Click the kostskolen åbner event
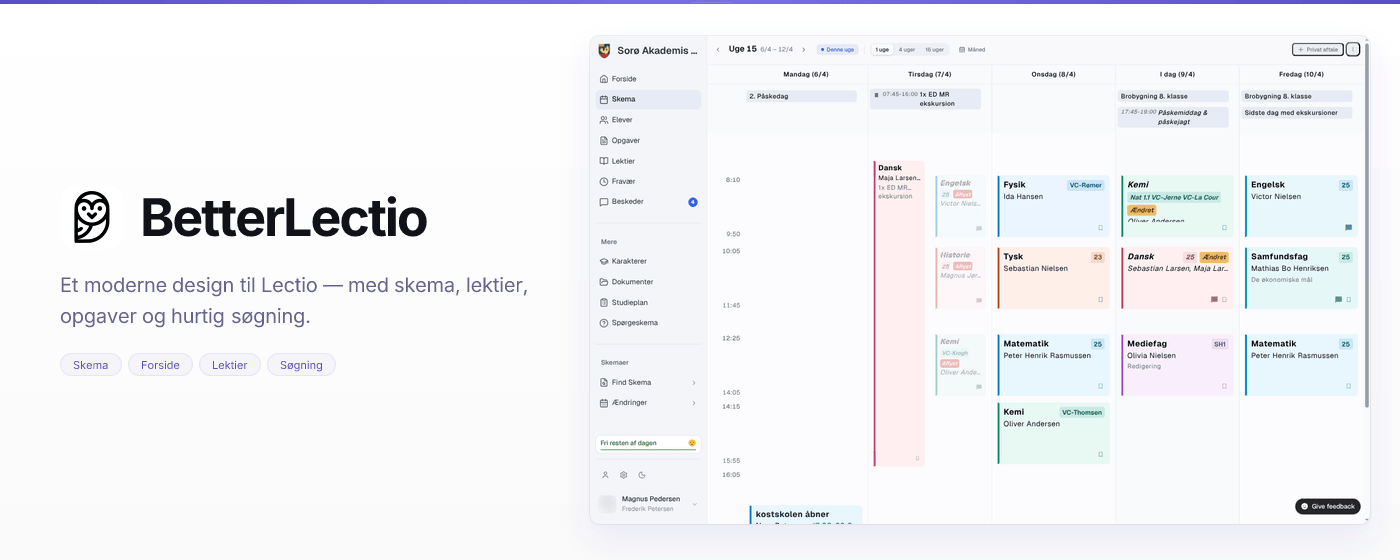The image size is (1400, 560). (806, 514)
